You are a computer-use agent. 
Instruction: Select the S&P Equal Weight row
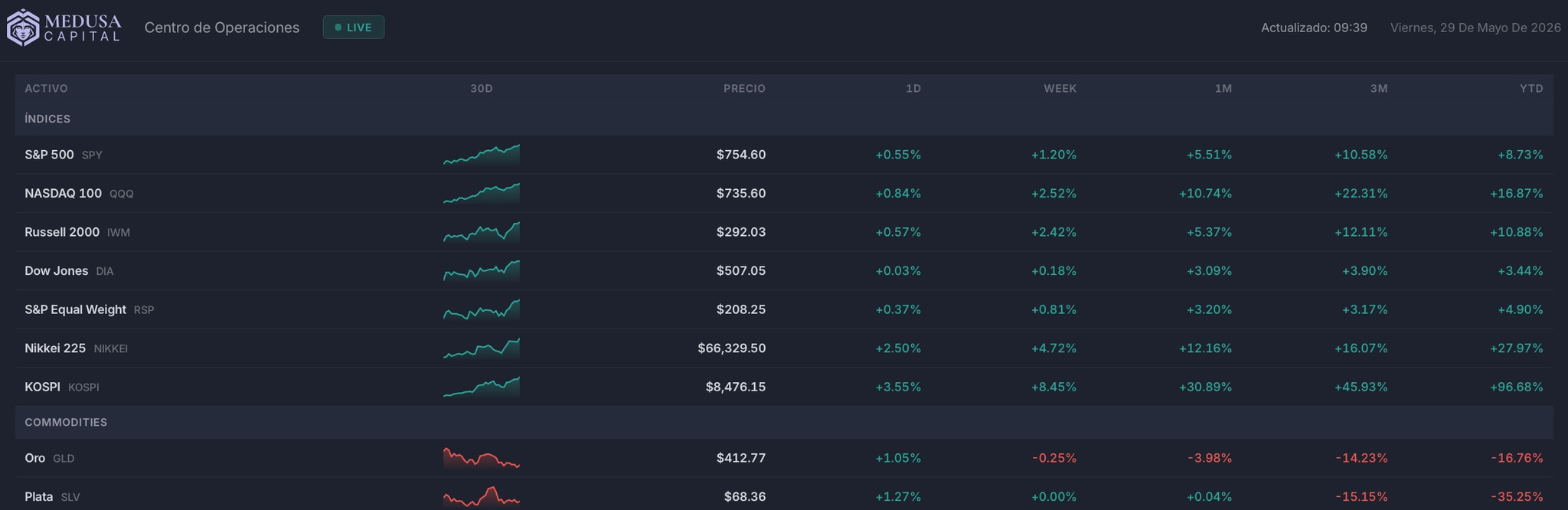(784, 309)
